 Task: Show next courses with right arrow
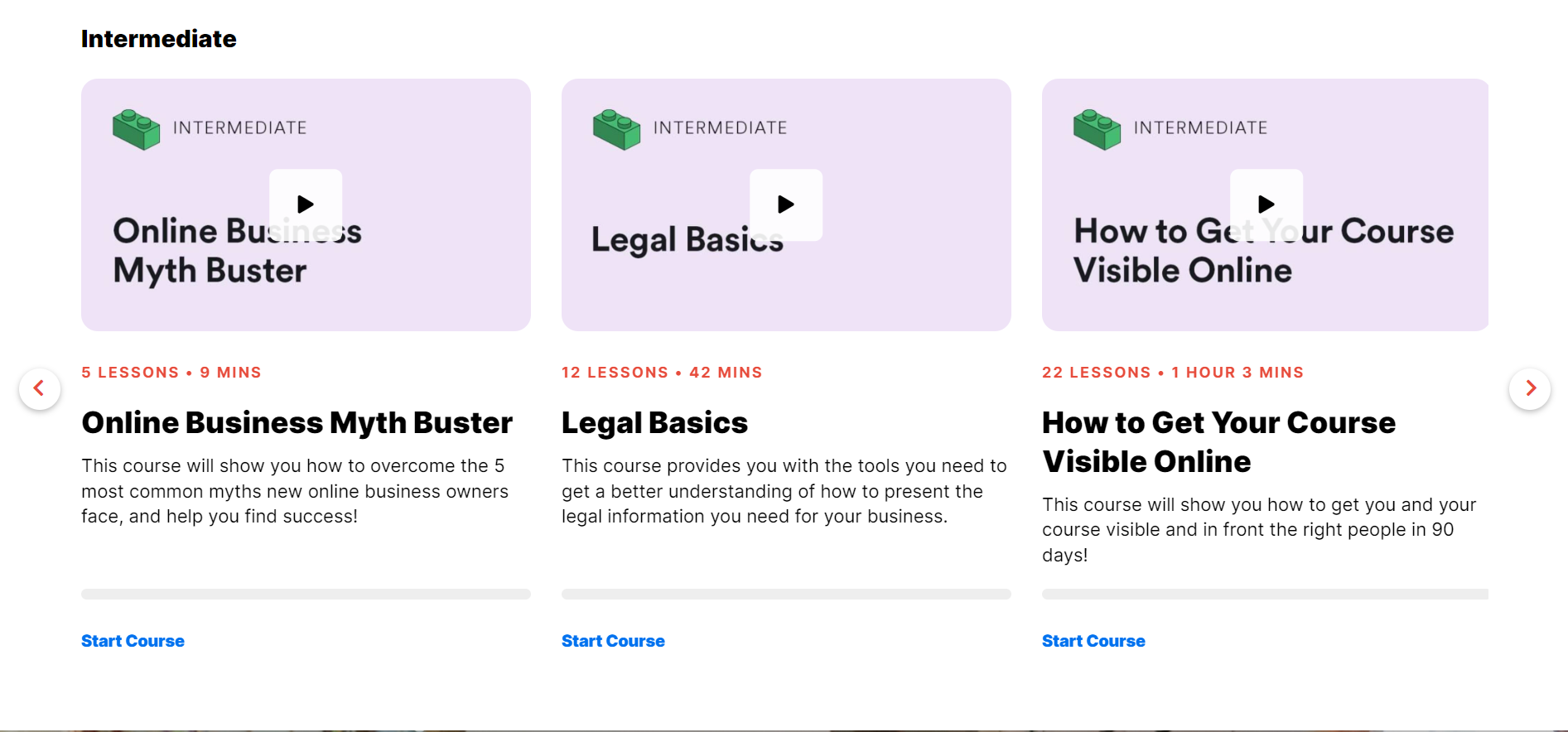[x=1530, y=388]
